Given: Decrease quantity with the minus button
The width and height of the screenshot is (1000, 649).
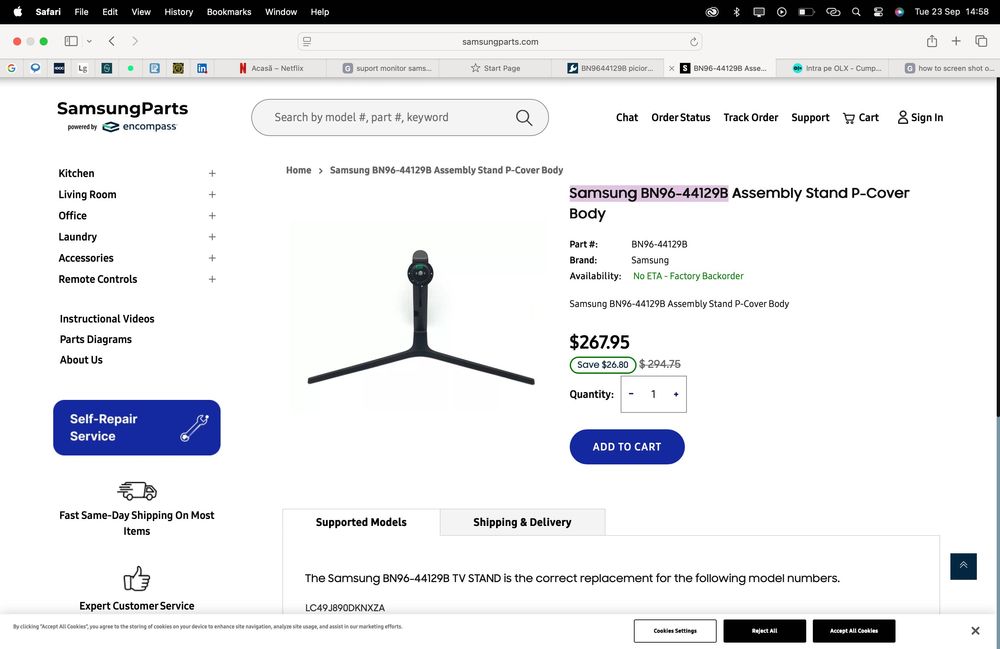Looking at the screenshot, I should tap(631, 395).
